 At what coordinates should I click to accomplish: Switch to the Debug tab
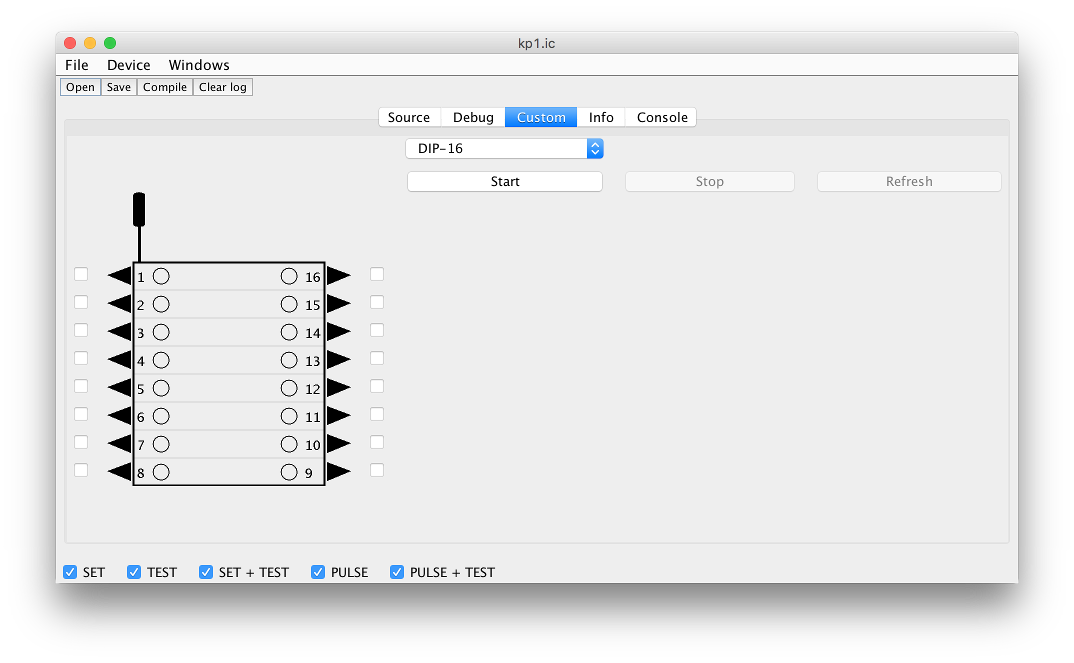click(473, 117)
